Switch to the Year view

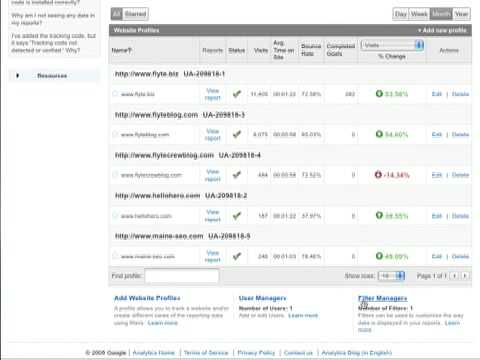(462, 14)
